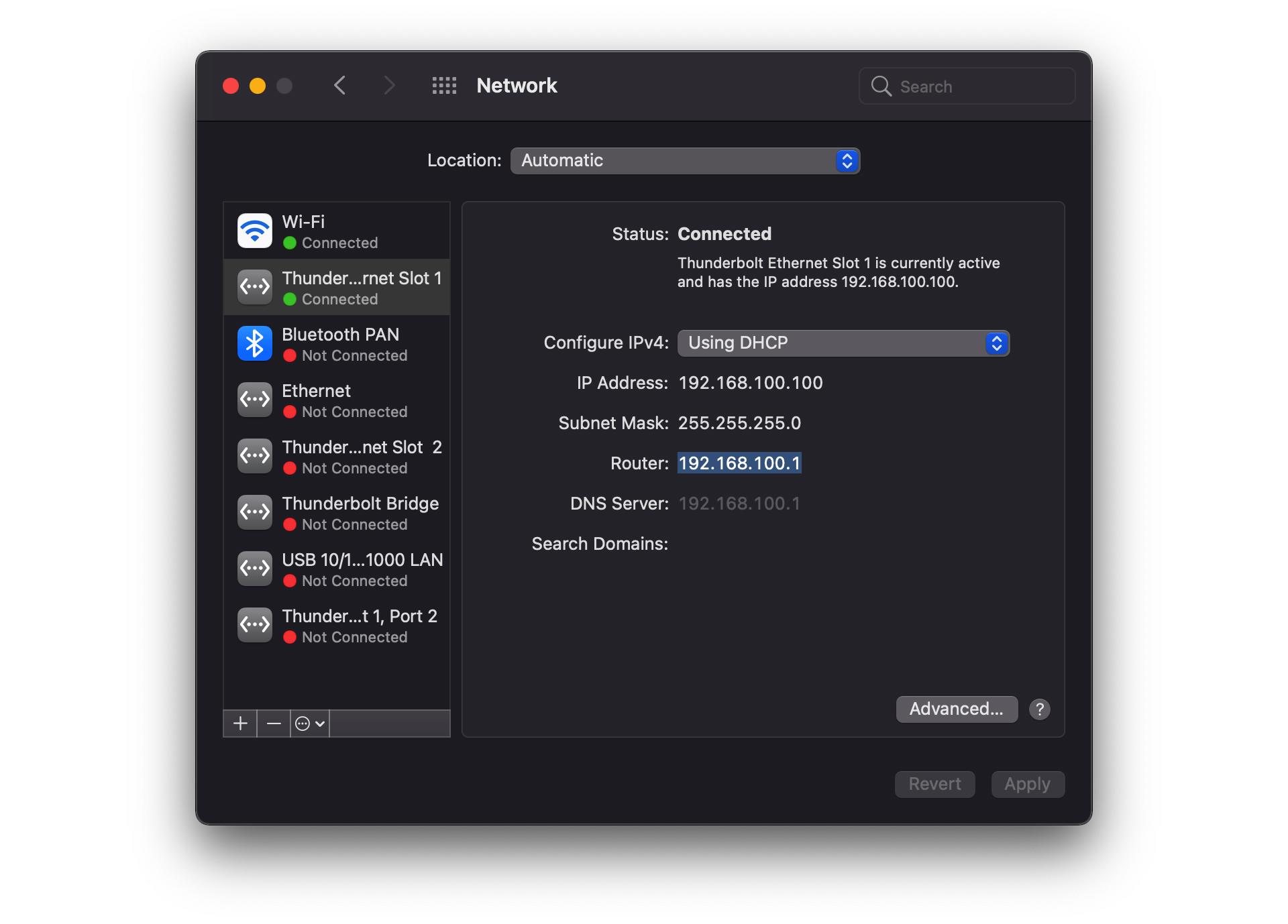The width and height of the screenshot is (1288, 924).
Task: Open the Location Automatic dropdown
Action: pyautogui.click(x=684, y=161)
